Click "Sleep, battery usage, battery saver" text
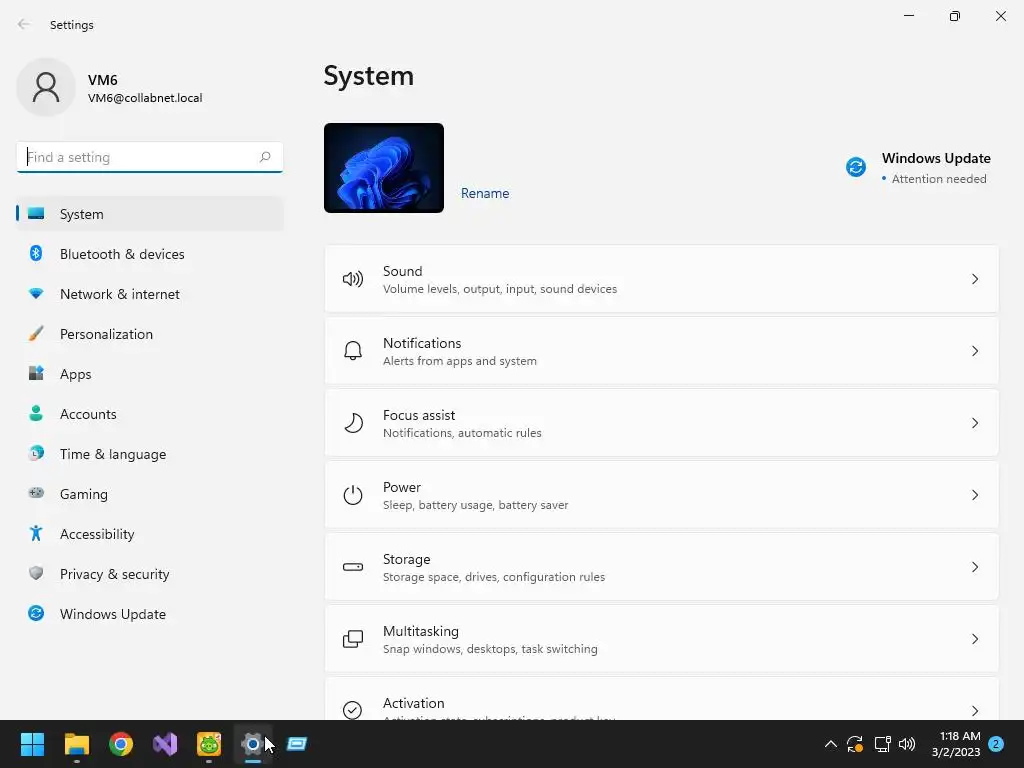Viewport: 1024px width, 768px height. point(475,505)
